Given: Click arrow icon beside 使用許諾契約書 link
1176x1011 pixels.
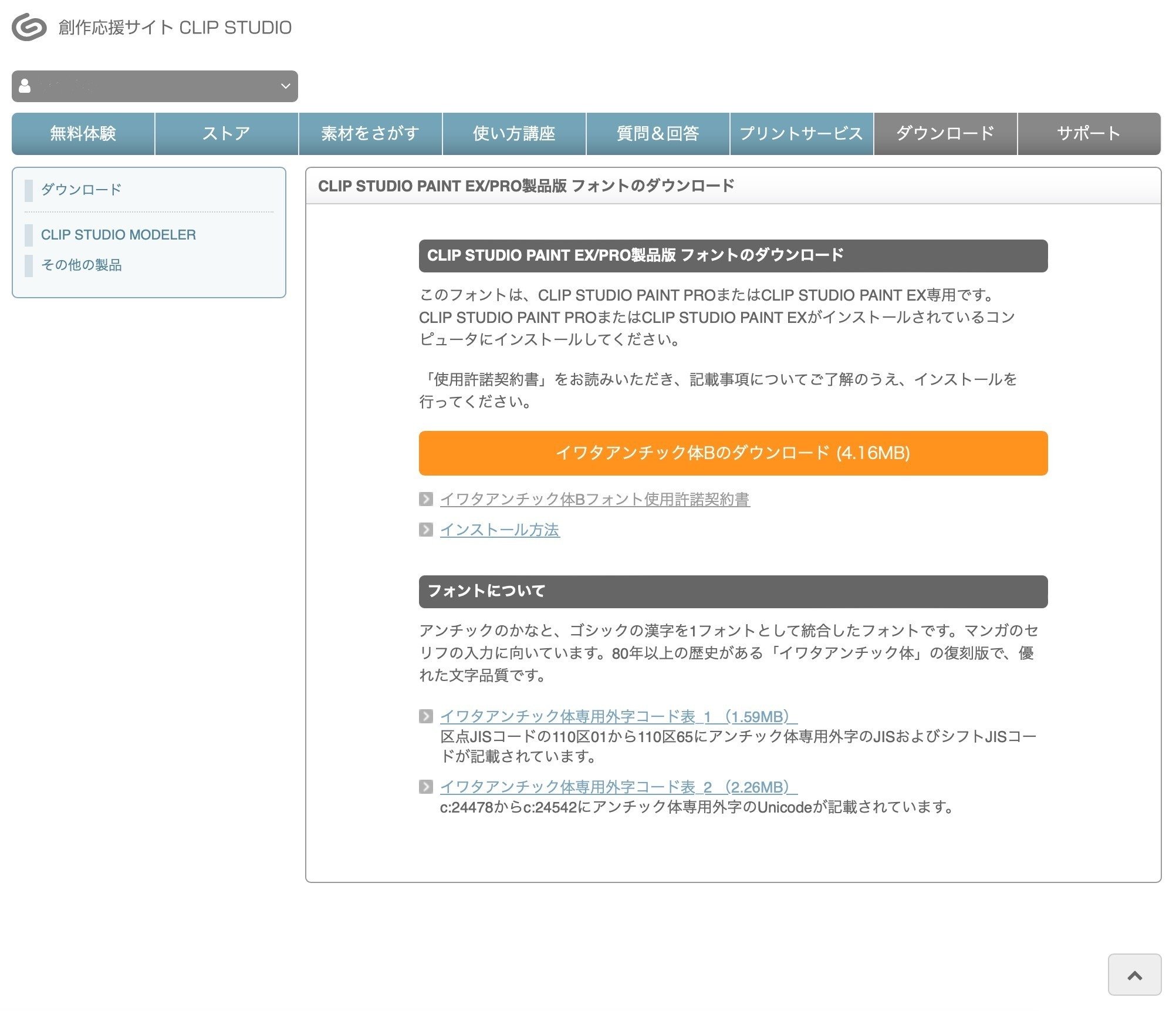Looking at the screenshot, I should point(426,499).
